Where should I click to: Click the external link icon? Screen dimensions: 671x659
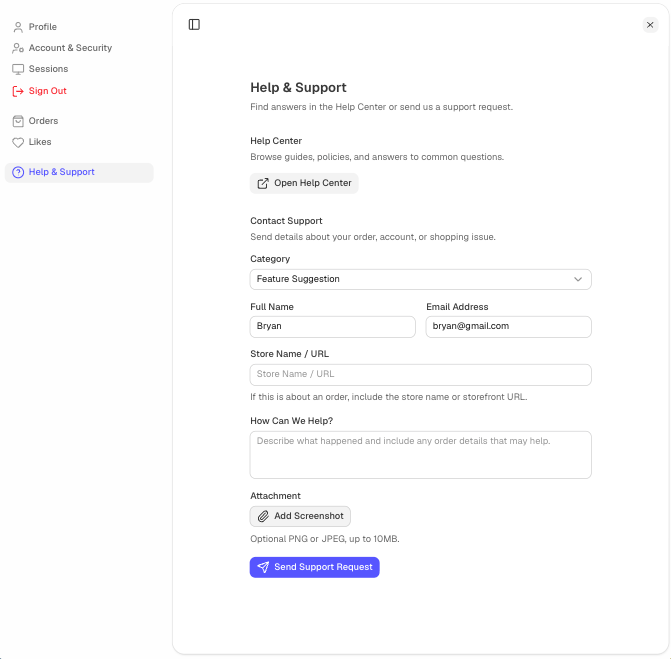pyautogui.click(x=263, y=183)
